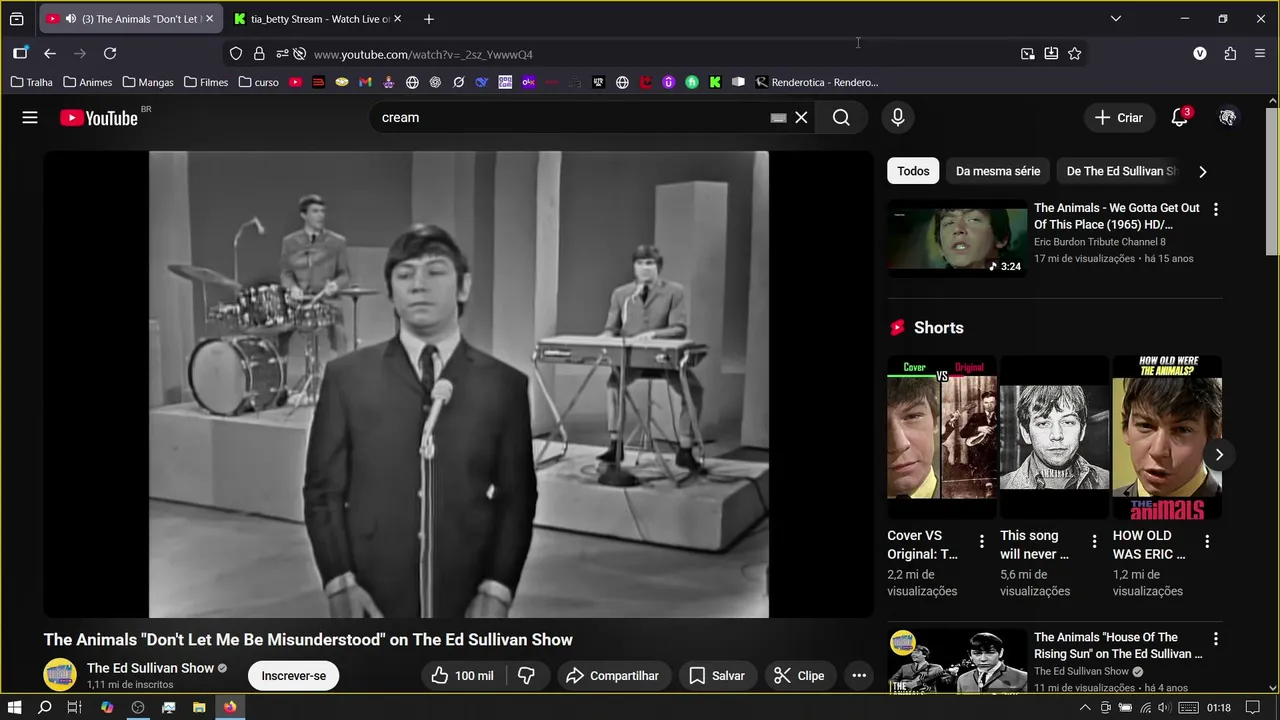Screen dimensions: 1280x720
Task: Open the YouTube account avatar menu
Action: tap(1227, 117)
